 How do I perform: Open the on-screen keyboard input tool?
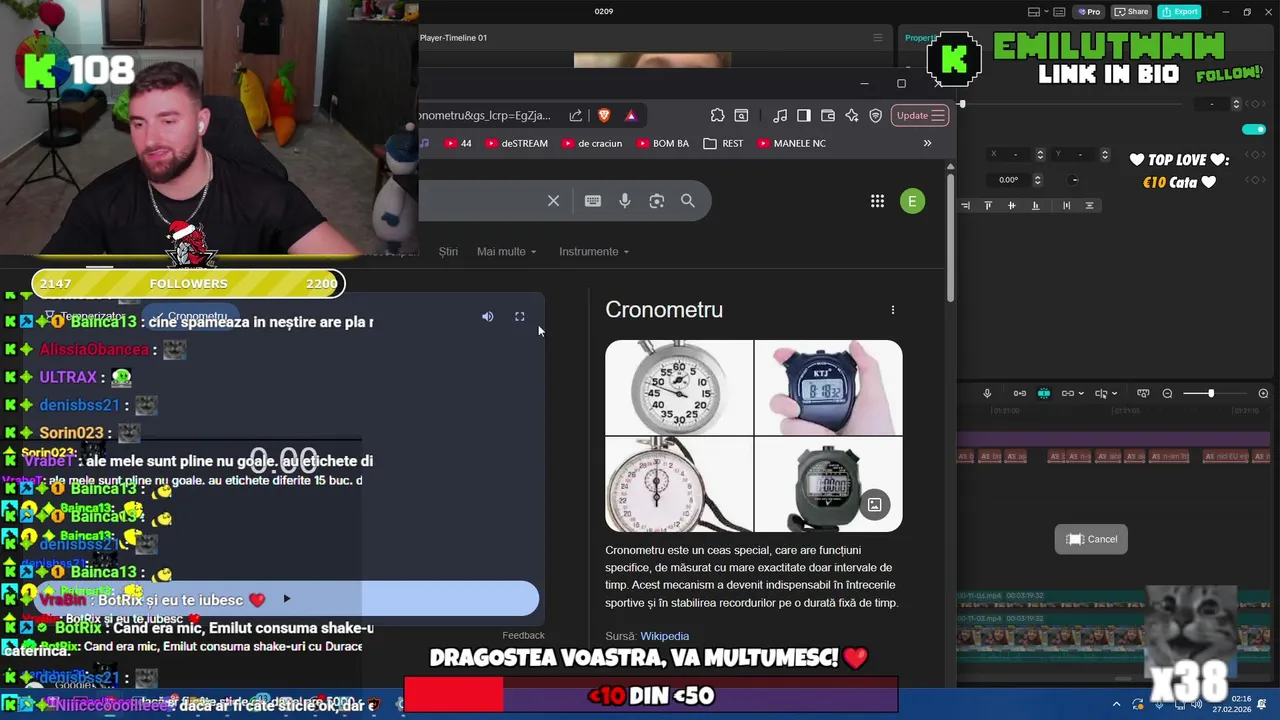tap(593, 201)
